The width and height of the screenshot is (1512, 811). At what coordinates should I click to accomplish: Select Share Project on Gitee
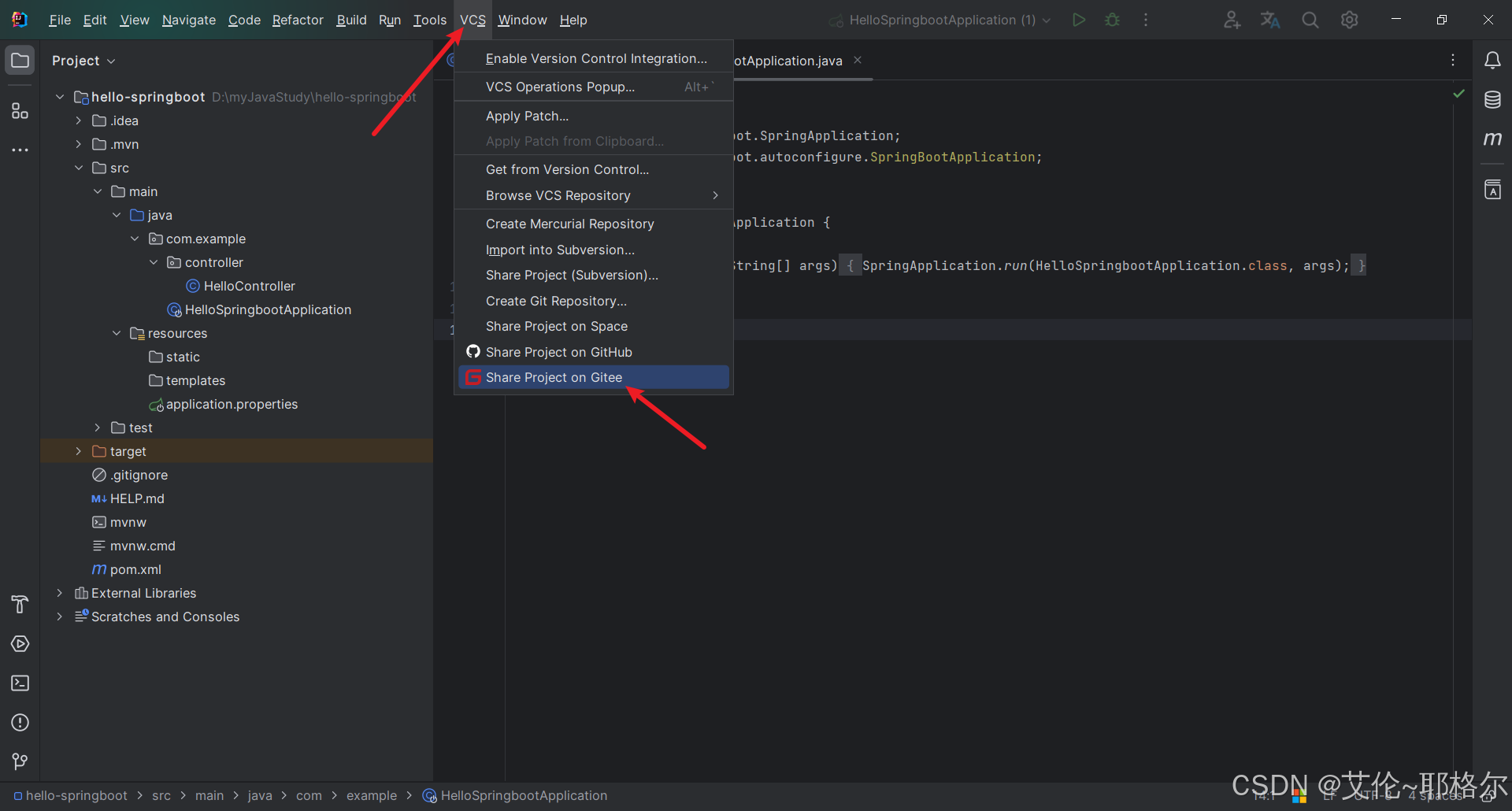594,377
